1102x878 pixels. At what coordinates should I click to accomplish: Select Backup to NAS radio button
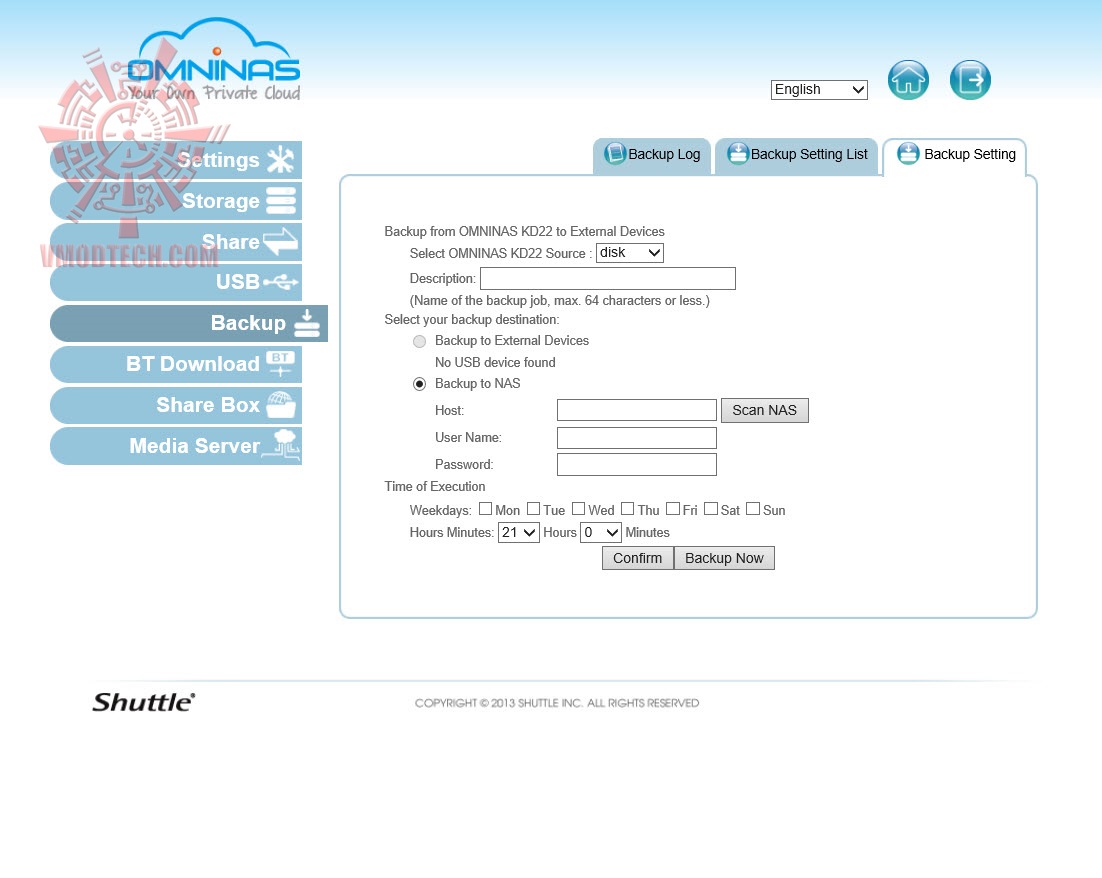420,384
